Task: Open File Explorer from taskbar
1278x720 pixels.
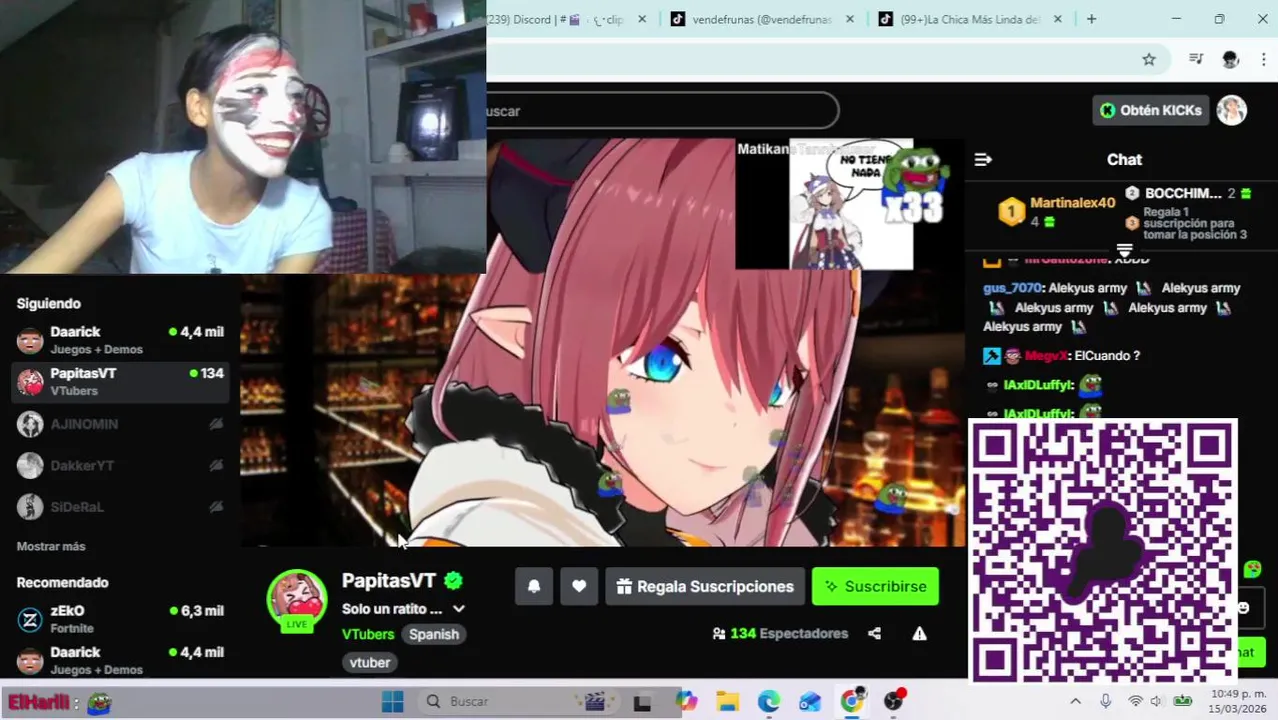Action: (727, 702)
